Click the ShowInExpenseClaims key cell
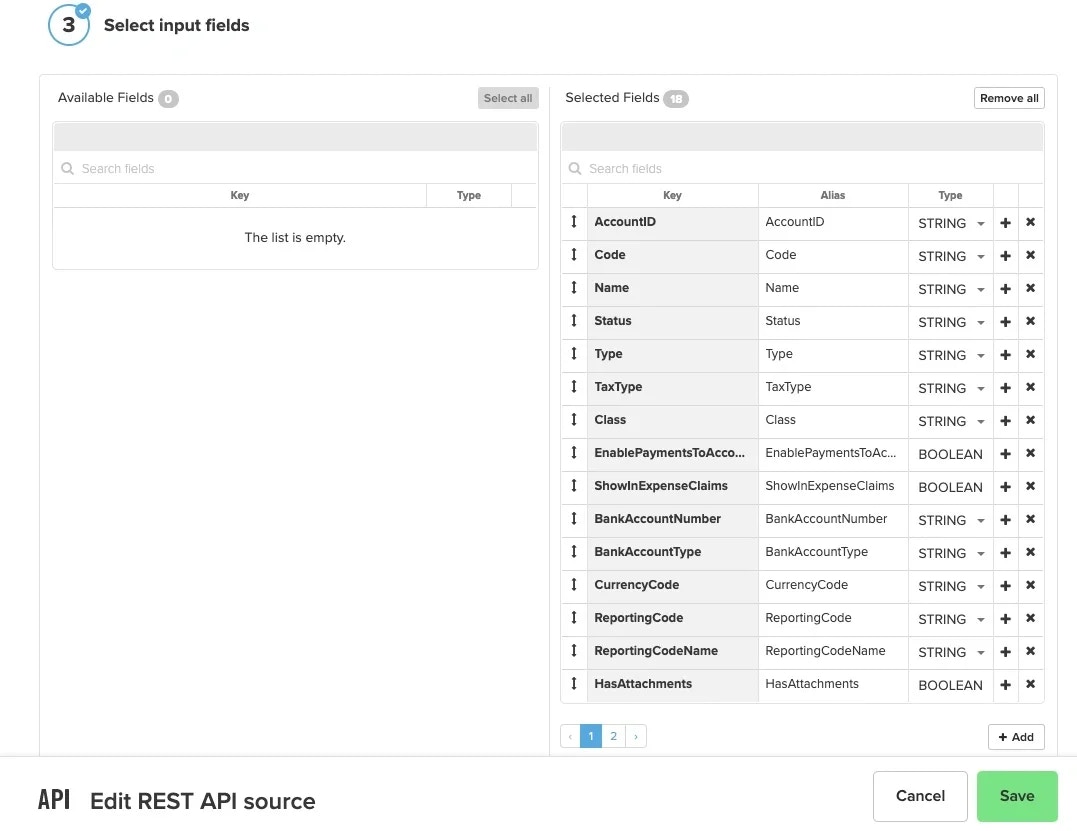This screenshot has height=831, width=1077. [x=672, y=486]
